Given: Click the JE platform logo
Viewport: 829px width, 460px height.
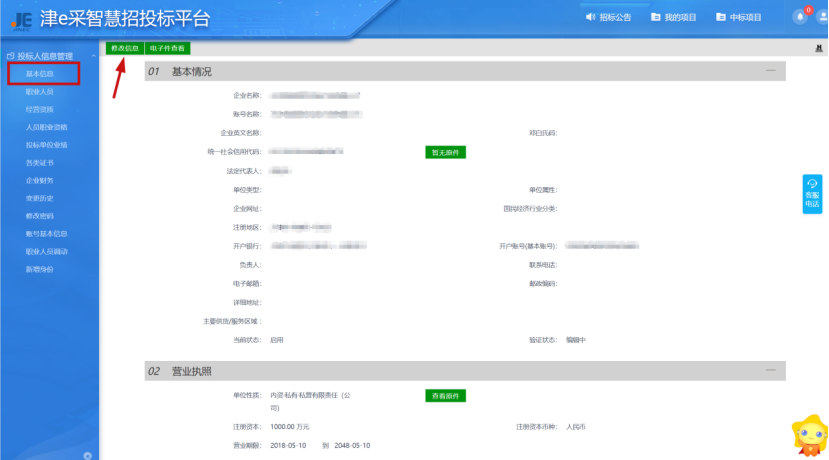Looking at the screenshot, I should click(x=17, y=17).
